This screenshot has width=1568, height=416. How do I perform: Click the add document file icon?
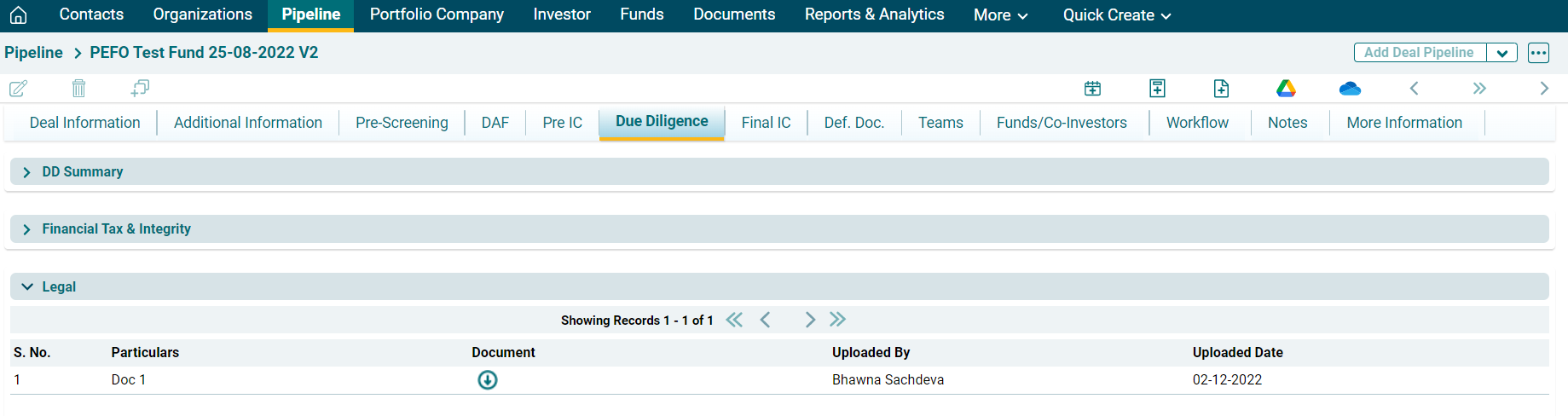pos(1221,89)
